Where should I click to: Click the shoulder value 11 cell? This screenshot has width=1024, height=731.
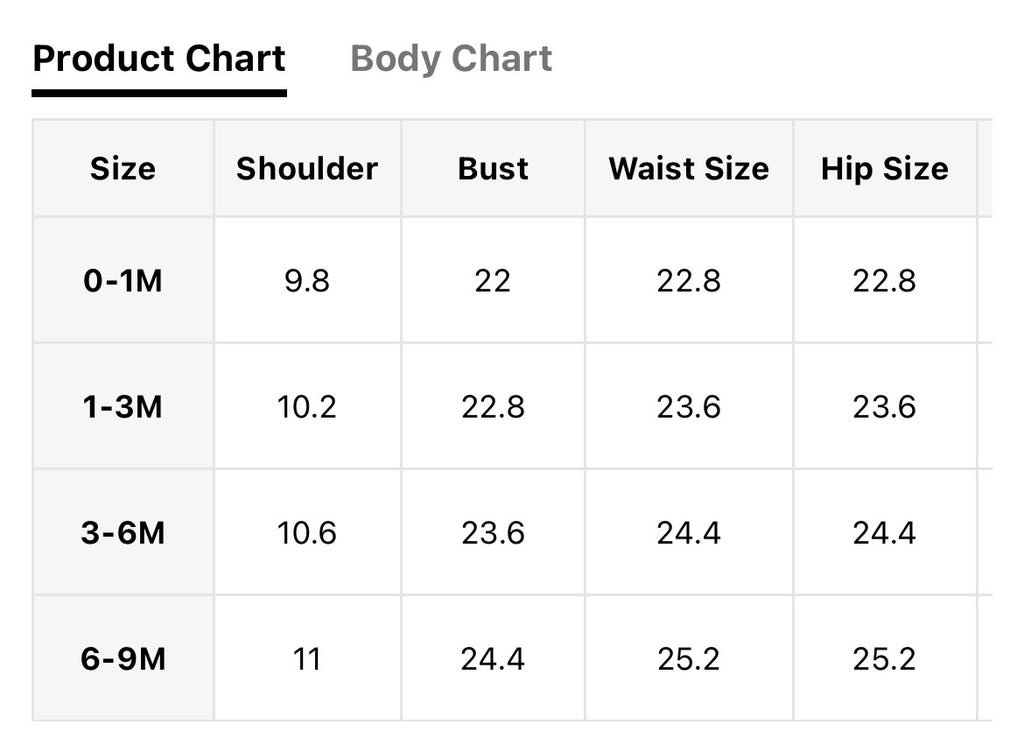(307, 658)
